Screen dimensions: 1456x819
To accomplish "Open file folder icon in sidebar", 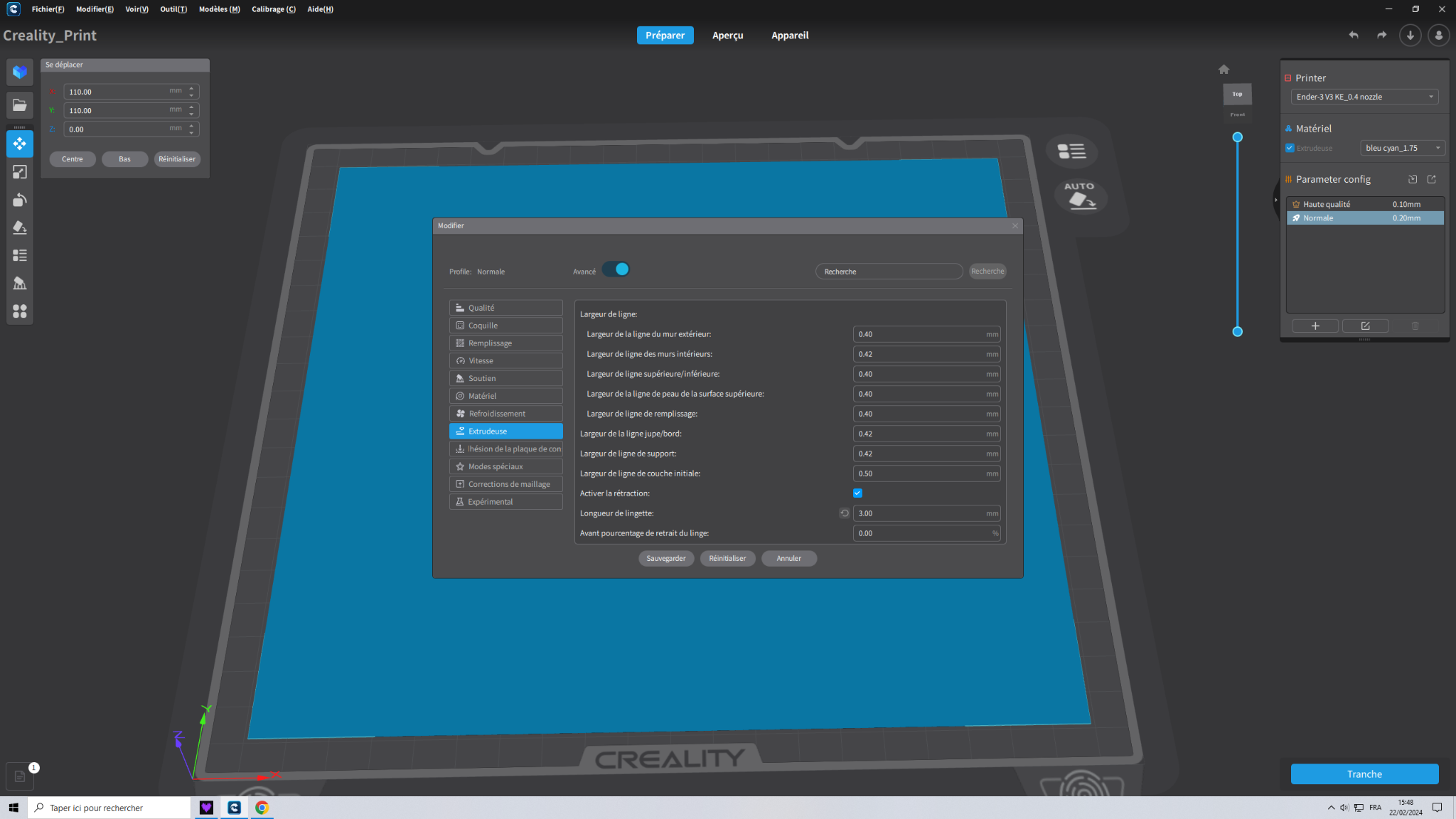I will click(x=20, y=105).
